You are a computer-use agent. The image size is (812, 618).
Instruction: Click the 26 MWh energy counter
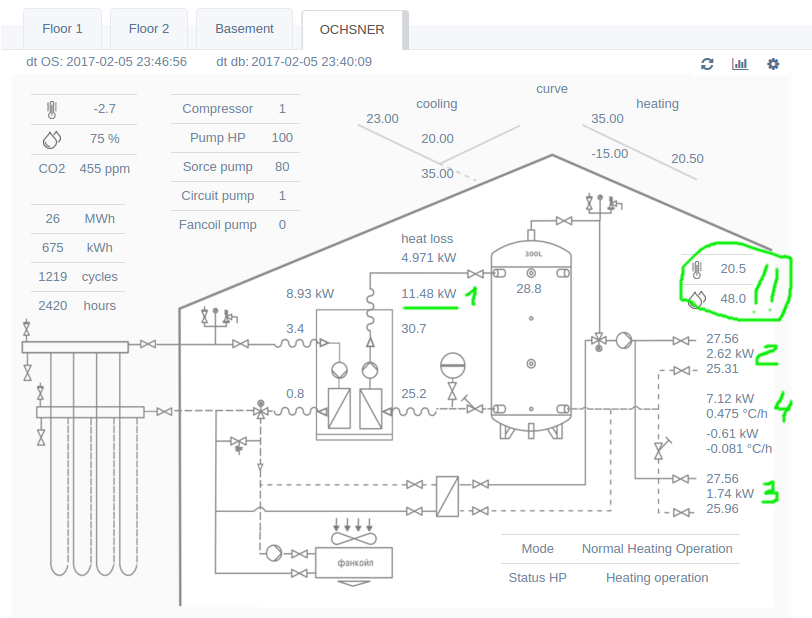pos(78,219)
